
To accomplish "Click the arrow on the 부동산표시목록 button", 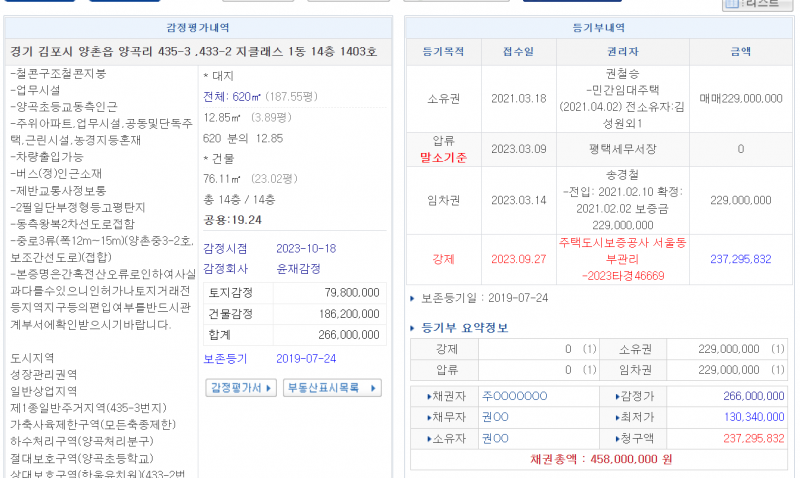I will tap(374, 388).
